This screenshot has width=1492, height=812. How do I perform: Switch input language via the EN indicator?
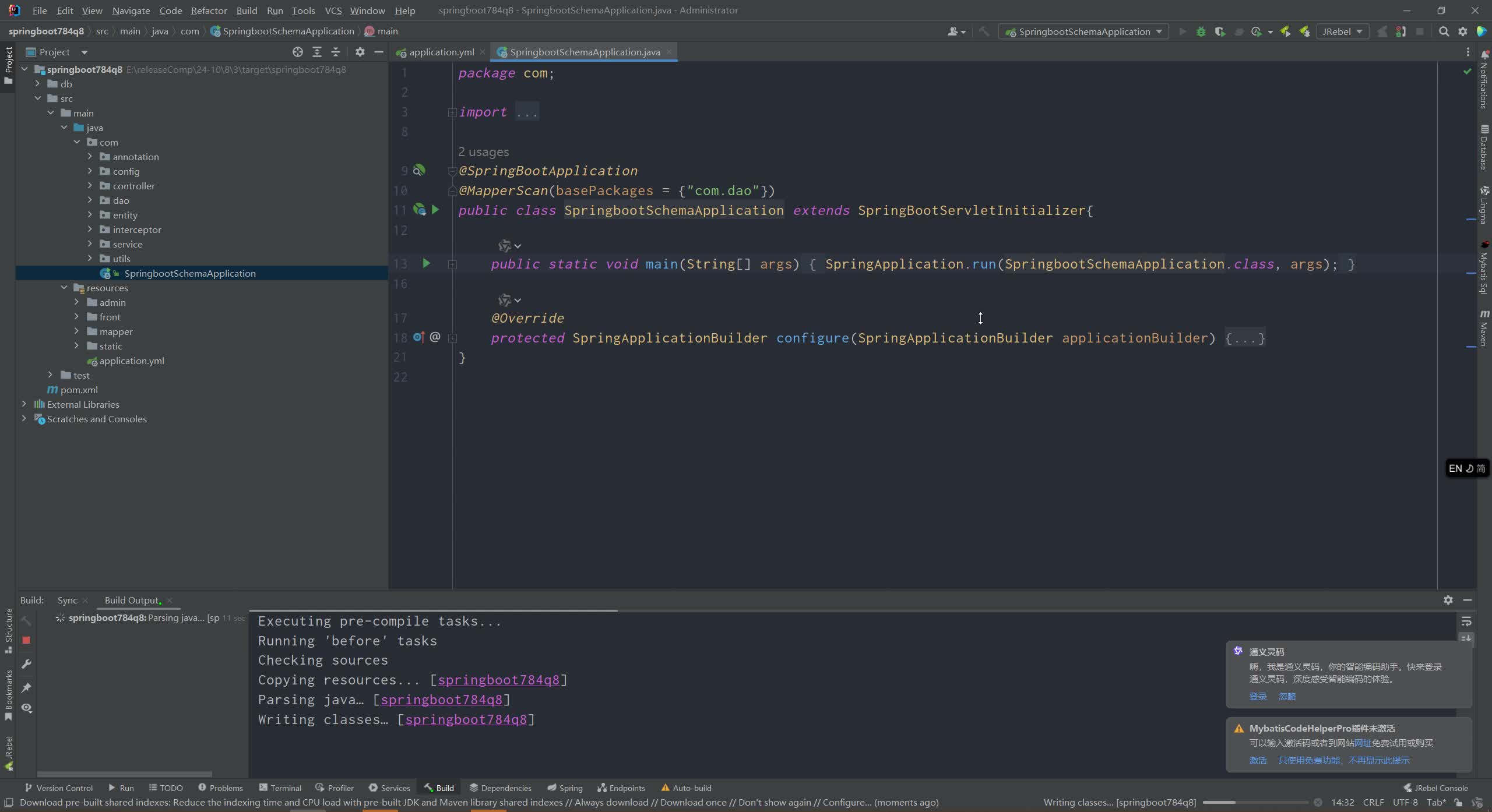point(1455,468)
